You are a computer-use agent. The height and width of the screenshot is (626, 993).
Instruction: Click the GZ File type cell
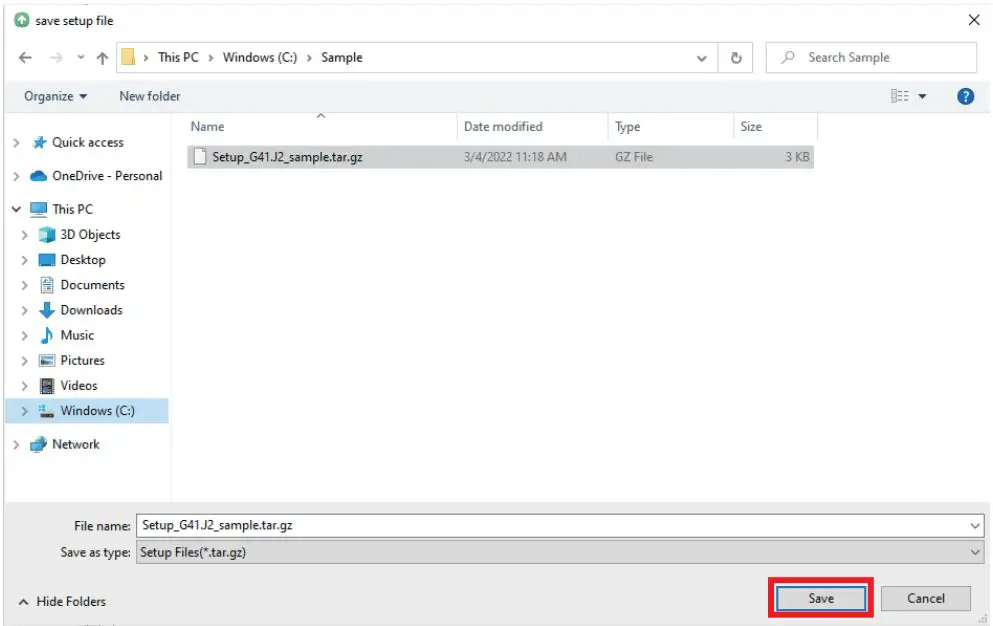(x=633, y=157)
